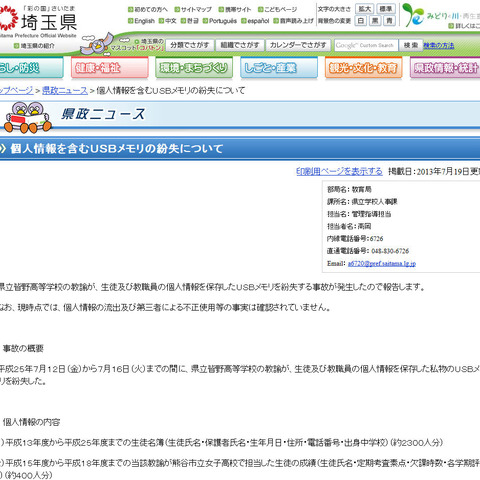Screen dimensions: 480x480
Task: Open the 検索の方法 link
Action: point(439,46)
